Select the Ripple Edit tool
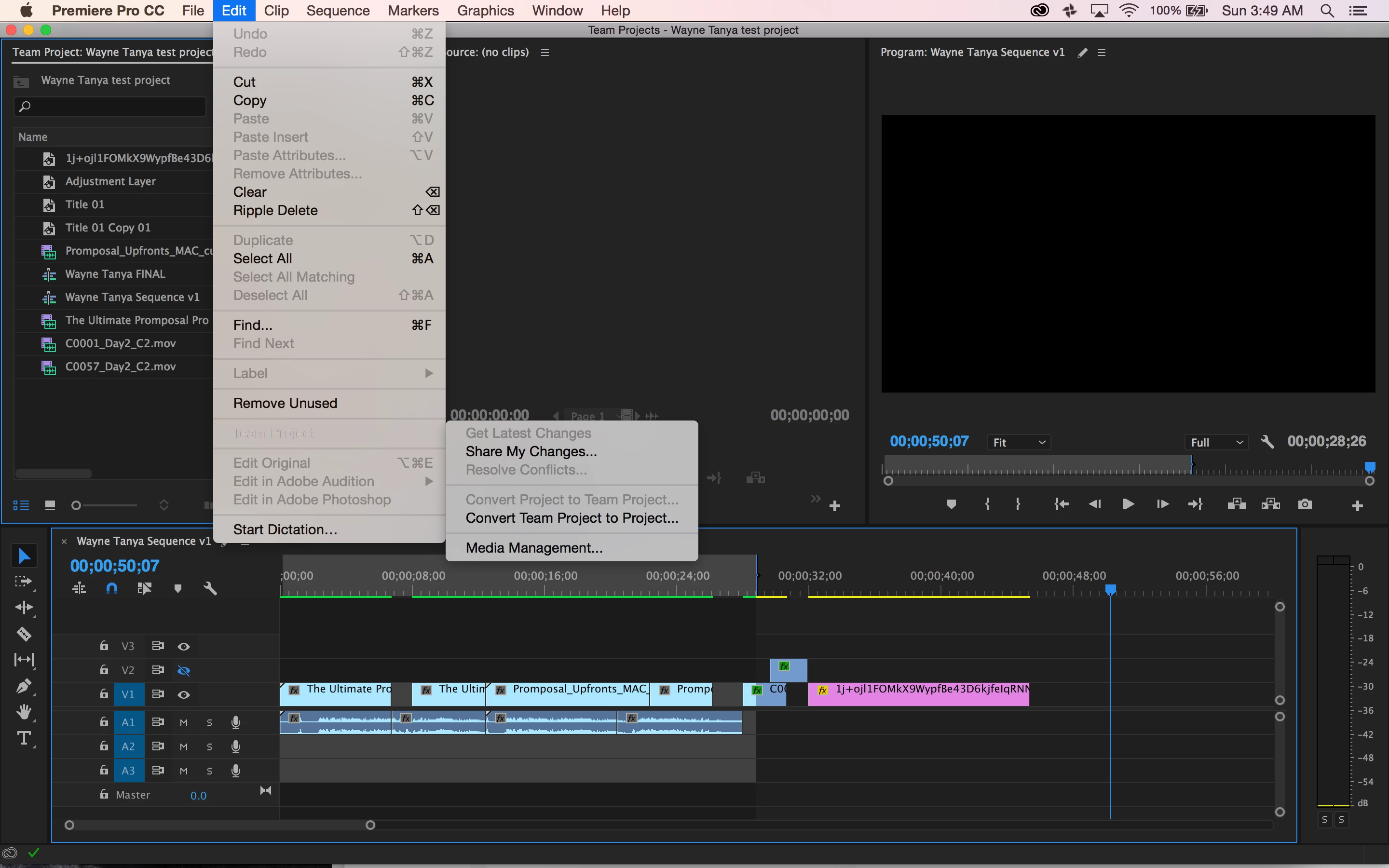Image resolution: width=1389 pixels, height=868 pixels. pos(24,608)
